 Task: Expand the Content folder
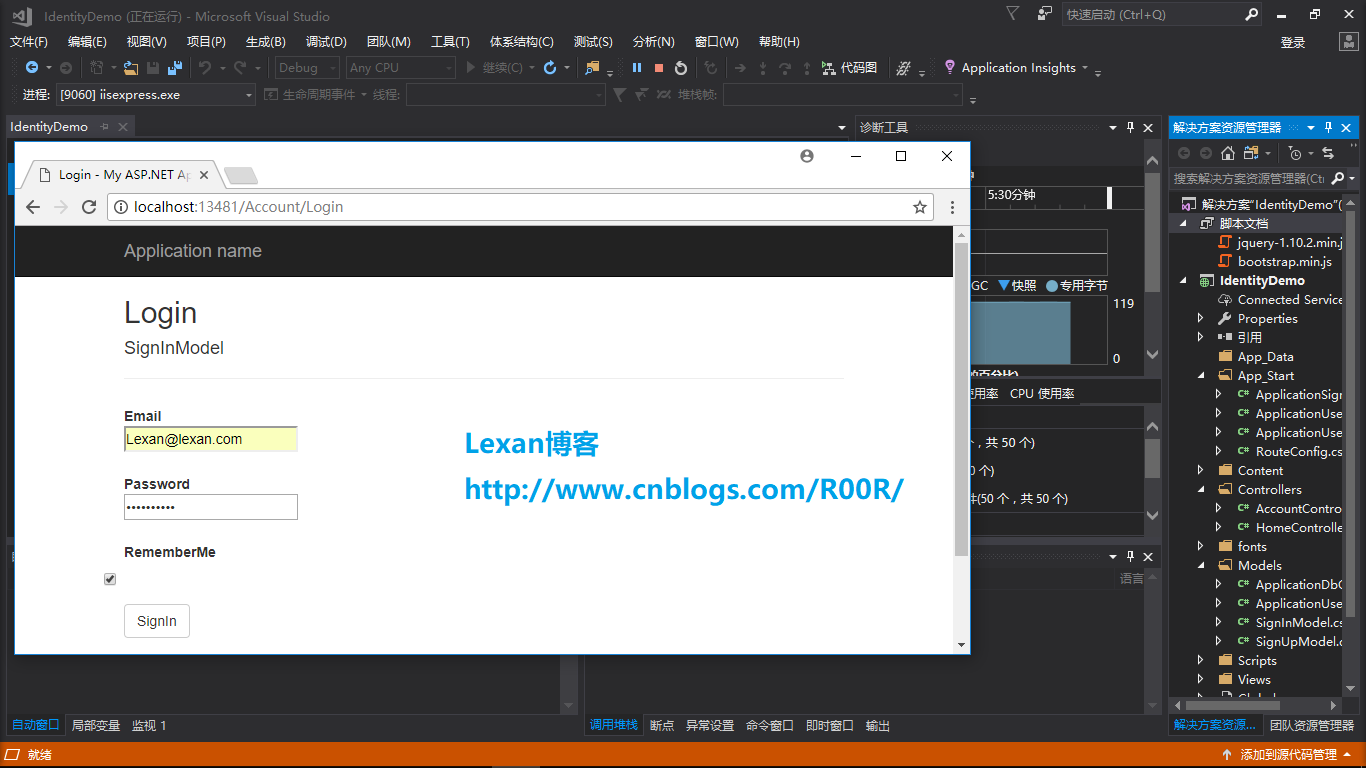click(x=1201, y=471)
